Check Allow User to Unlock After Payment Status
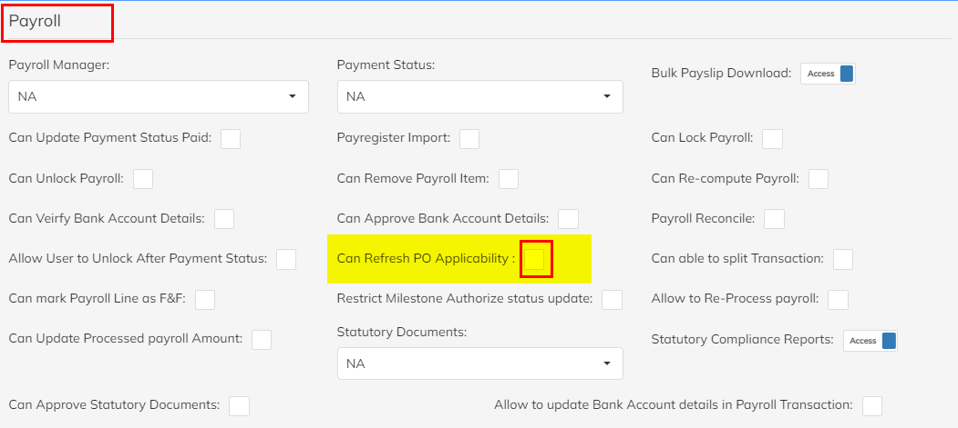Viewport: 958px width, 428px height. [x=286, y=259]
